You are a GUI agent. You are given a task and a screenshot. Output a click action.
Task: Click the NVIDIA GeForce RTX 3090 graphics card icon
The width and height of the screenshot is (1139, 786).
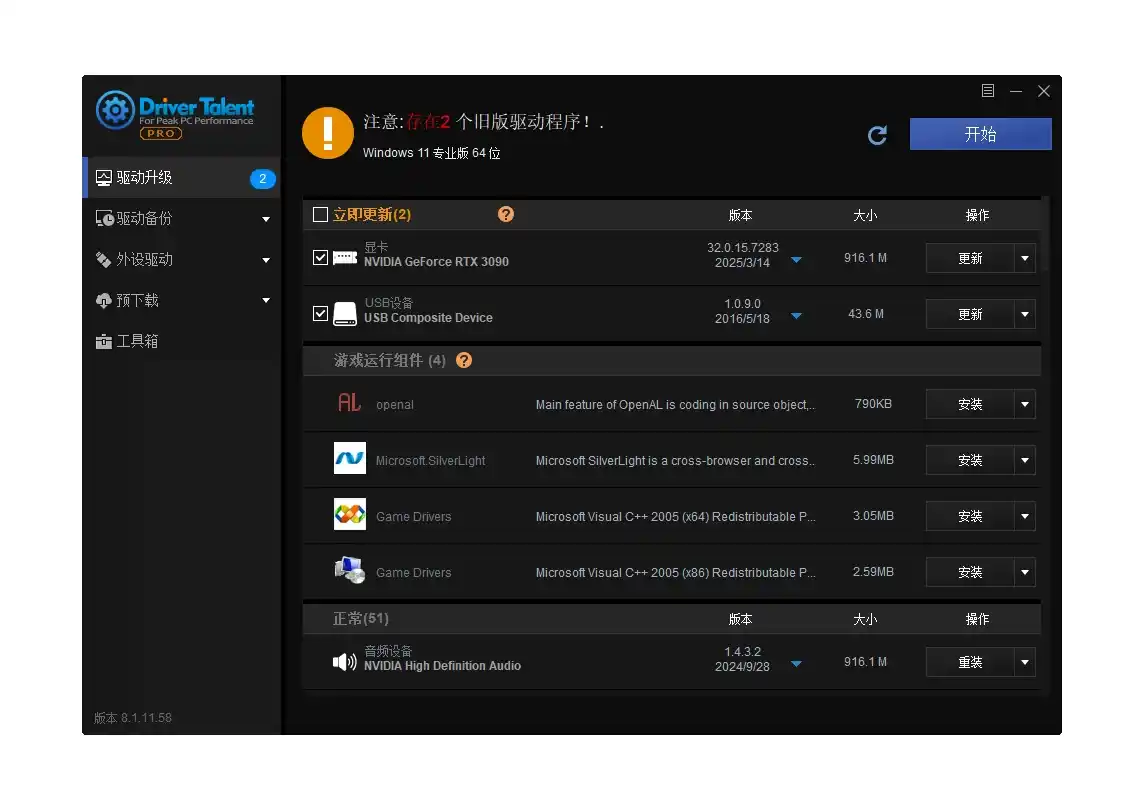[x=345, y=258]
